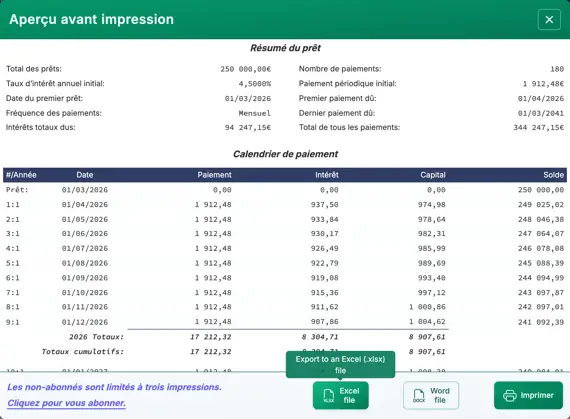
Task: Click row 7:1 date 01/10/2026
Action: tap(85, 293)
